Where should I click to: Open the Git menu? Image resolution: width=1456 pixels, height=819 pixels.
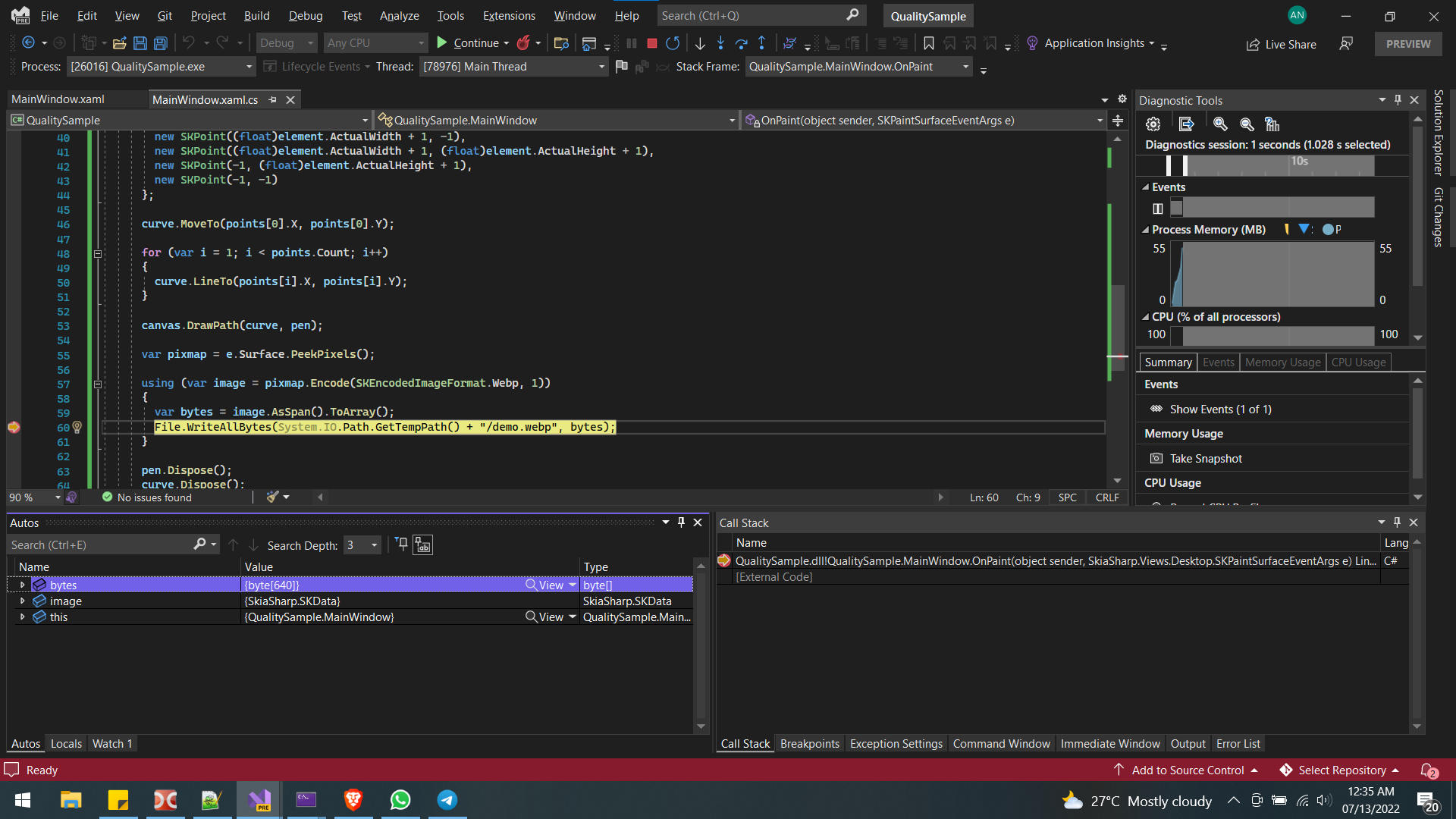point(165,15)
